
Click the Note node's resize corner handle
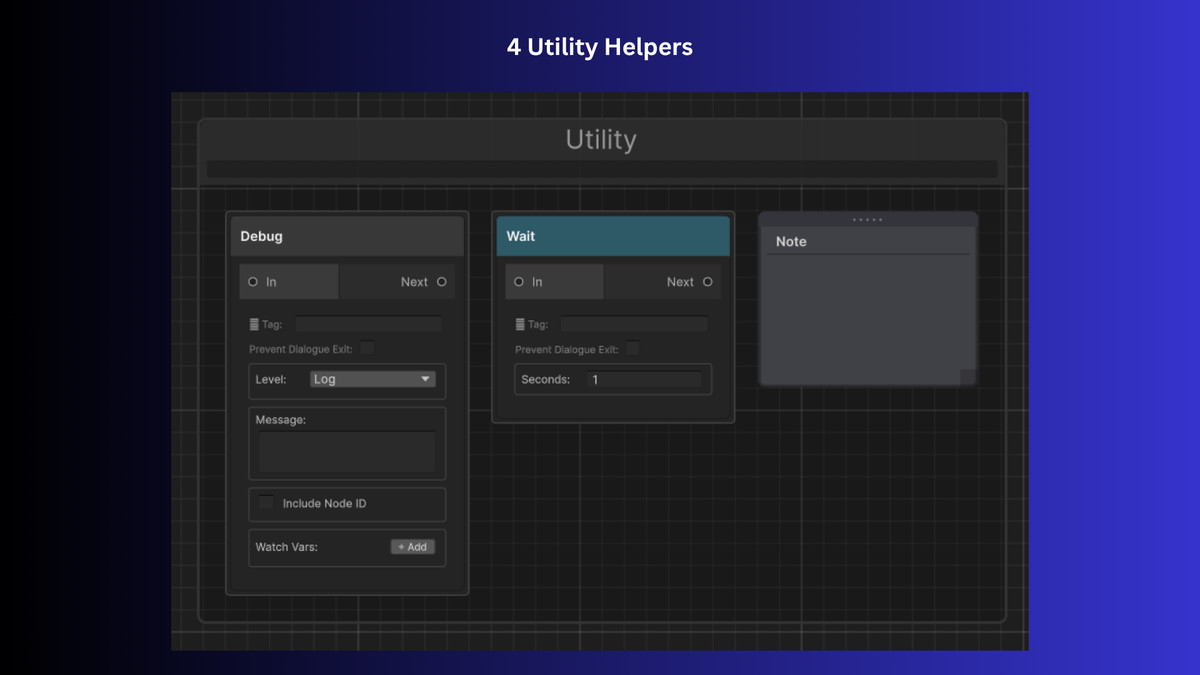point(968,377)
